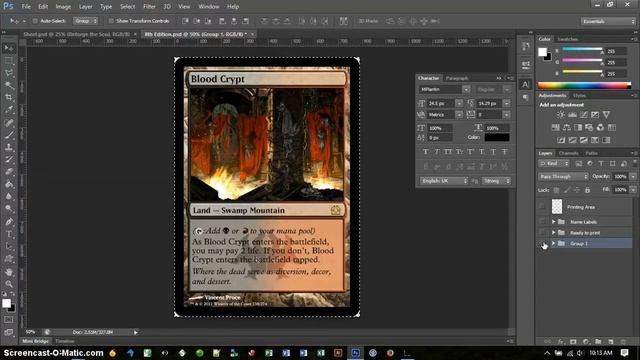
Task: Select the Blur tool
Action: [9, 196]
